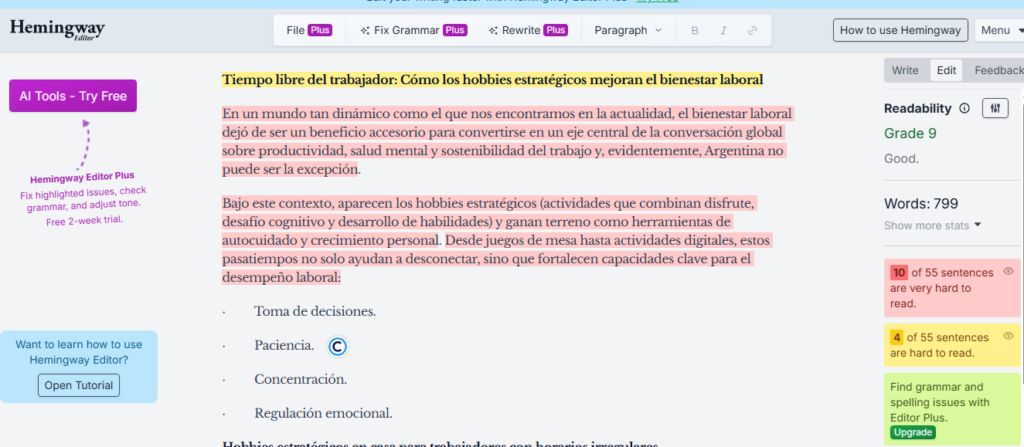Image resolution: width=1024 pixels, height=447 pixels.
Task: Click the red number 10 badge
Action: tap(899, 273)
